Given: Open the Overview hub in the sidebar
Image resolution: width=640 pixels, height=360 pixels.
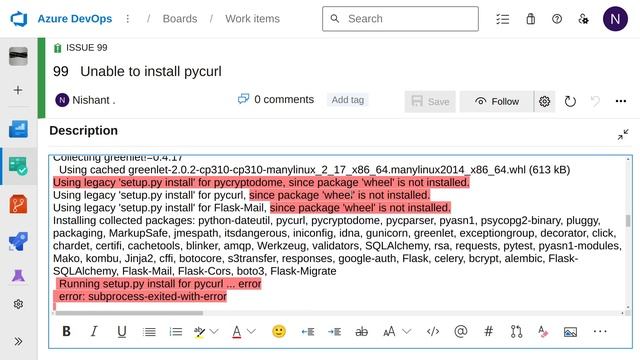Looking at the screenshot, I should click(x=18, y=129).
